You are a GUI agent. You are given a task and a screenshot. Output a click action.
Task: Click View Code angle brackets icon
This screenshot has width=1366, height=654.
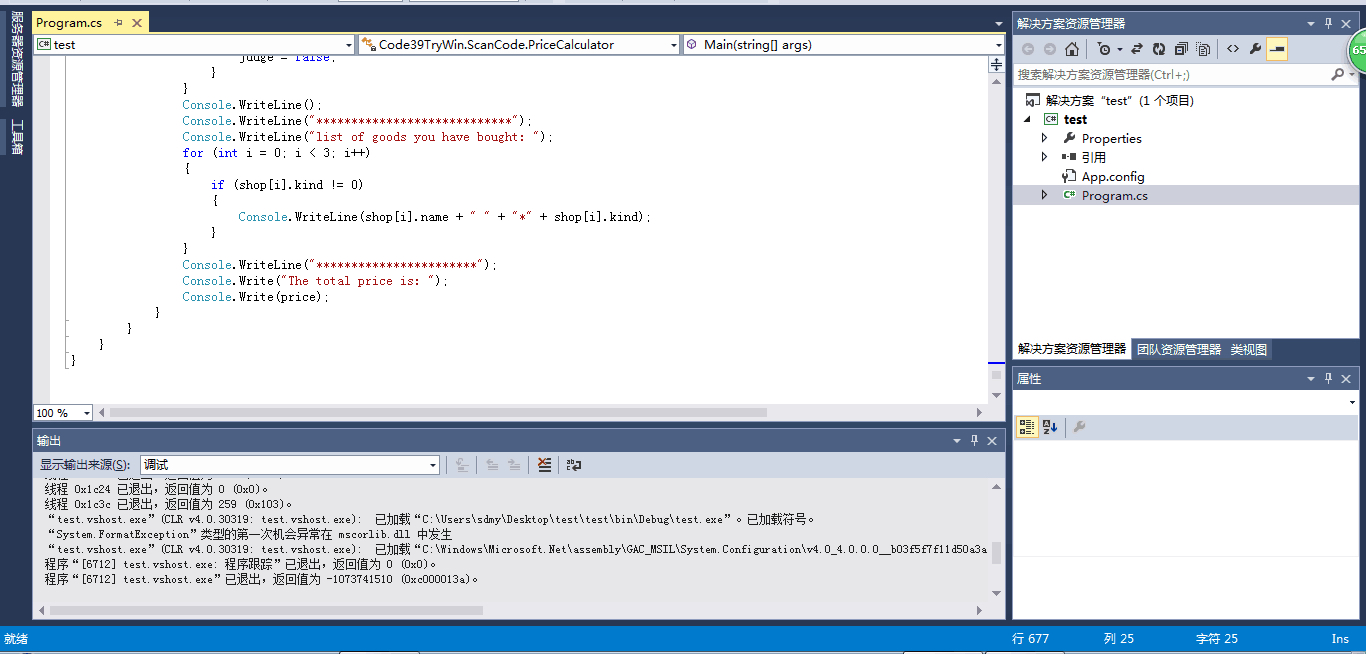[1232, 49]
